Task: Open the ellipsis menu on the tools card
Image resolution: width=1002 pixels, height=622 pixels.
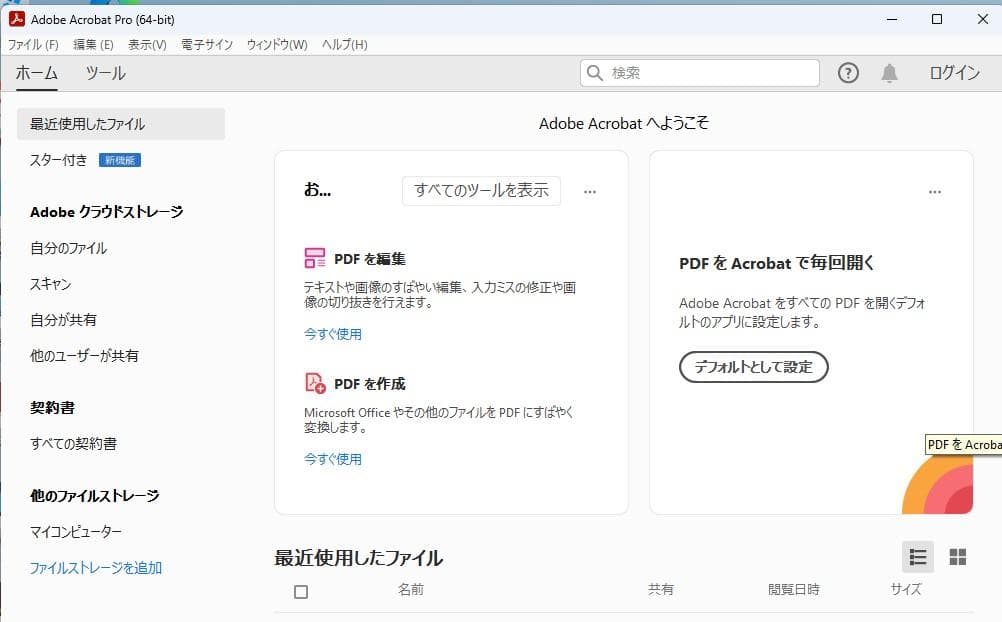Action: (x=590, y=191)
